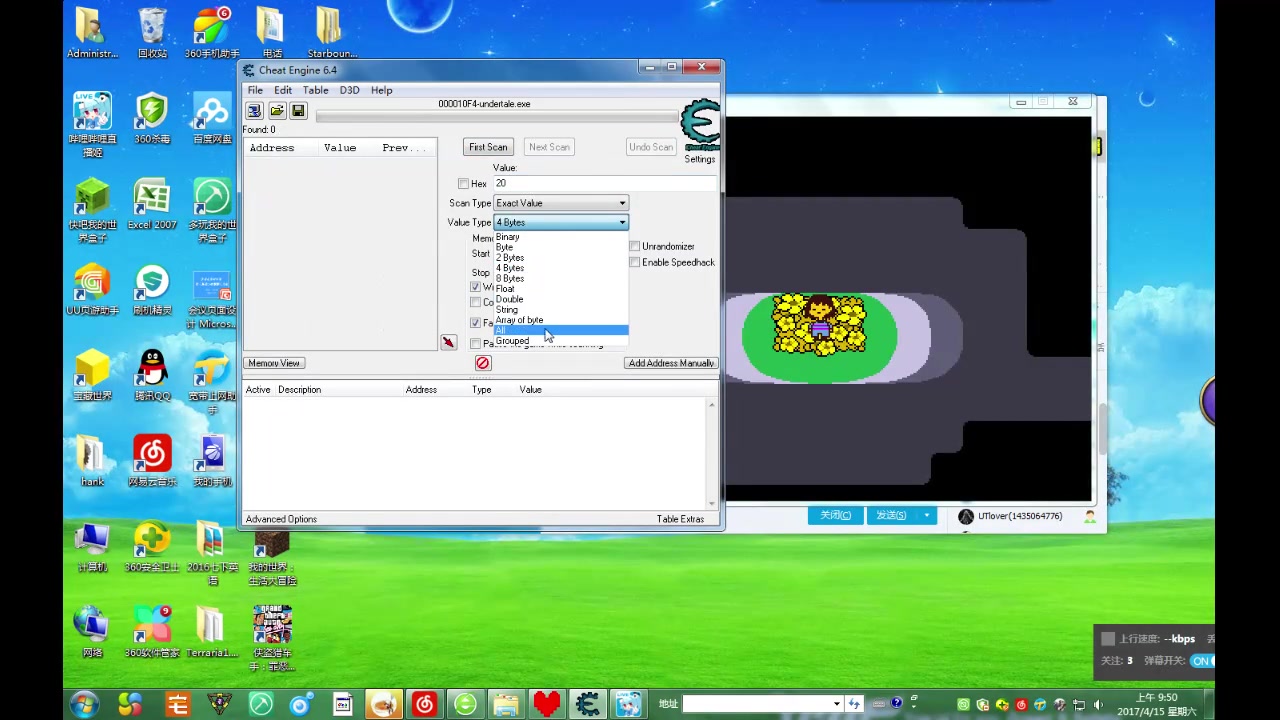Open NetEase Cloud Music desktop icon
Viewport: 1280px width, 720px height.
click(x=152, y=462)
